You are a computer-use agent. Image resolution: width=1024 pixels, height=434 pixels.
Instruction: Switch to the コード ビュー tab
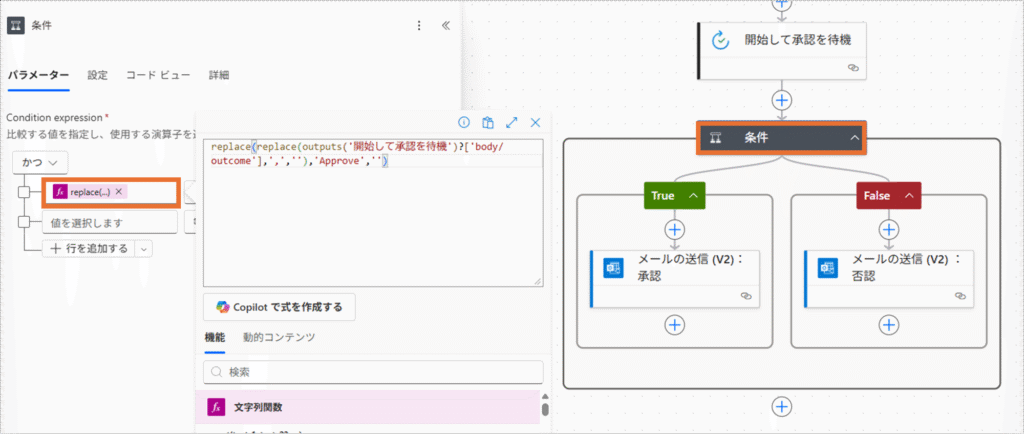click(x=158, y=75)
